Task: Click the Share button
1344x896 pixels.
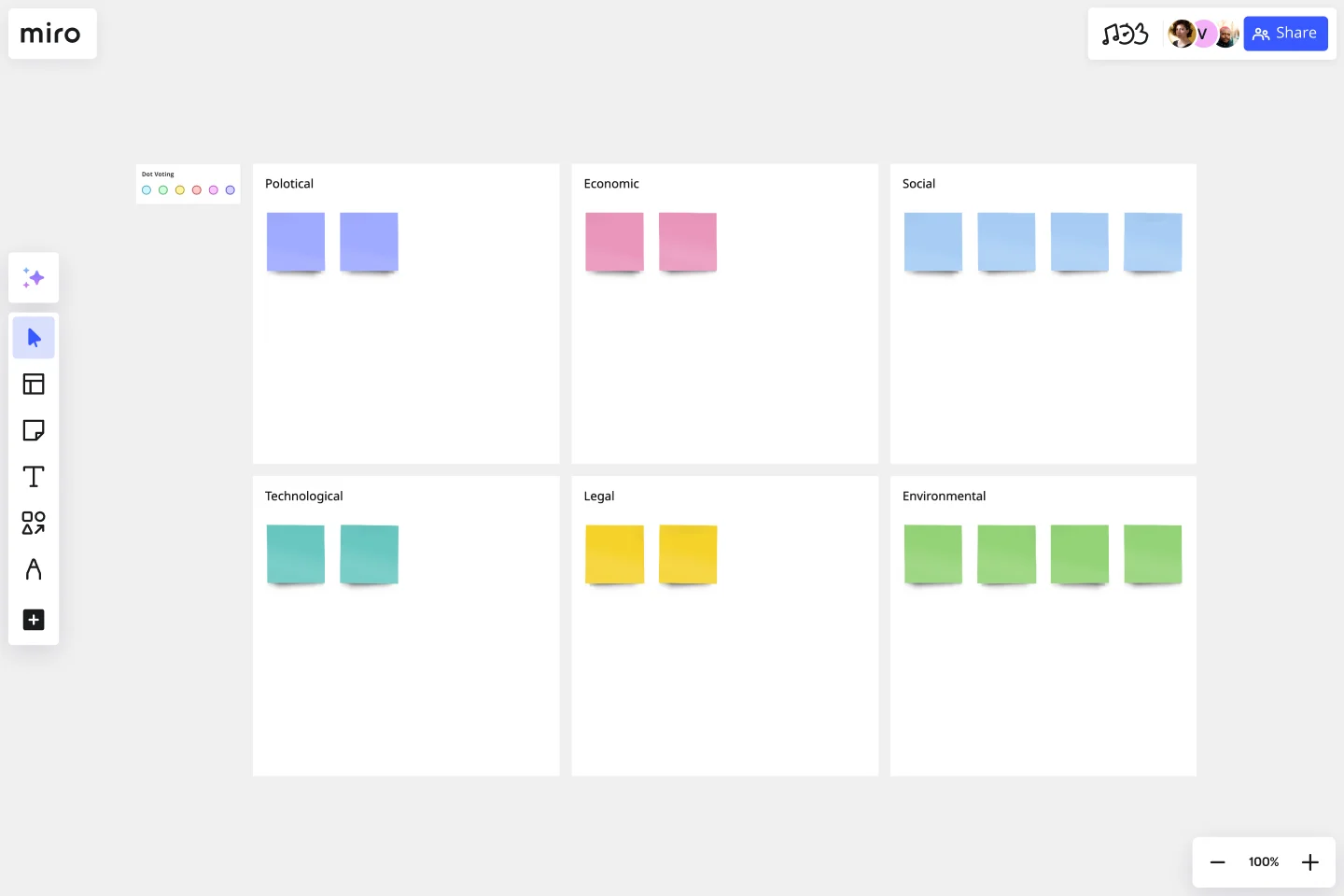Action: coord(1285,34)
